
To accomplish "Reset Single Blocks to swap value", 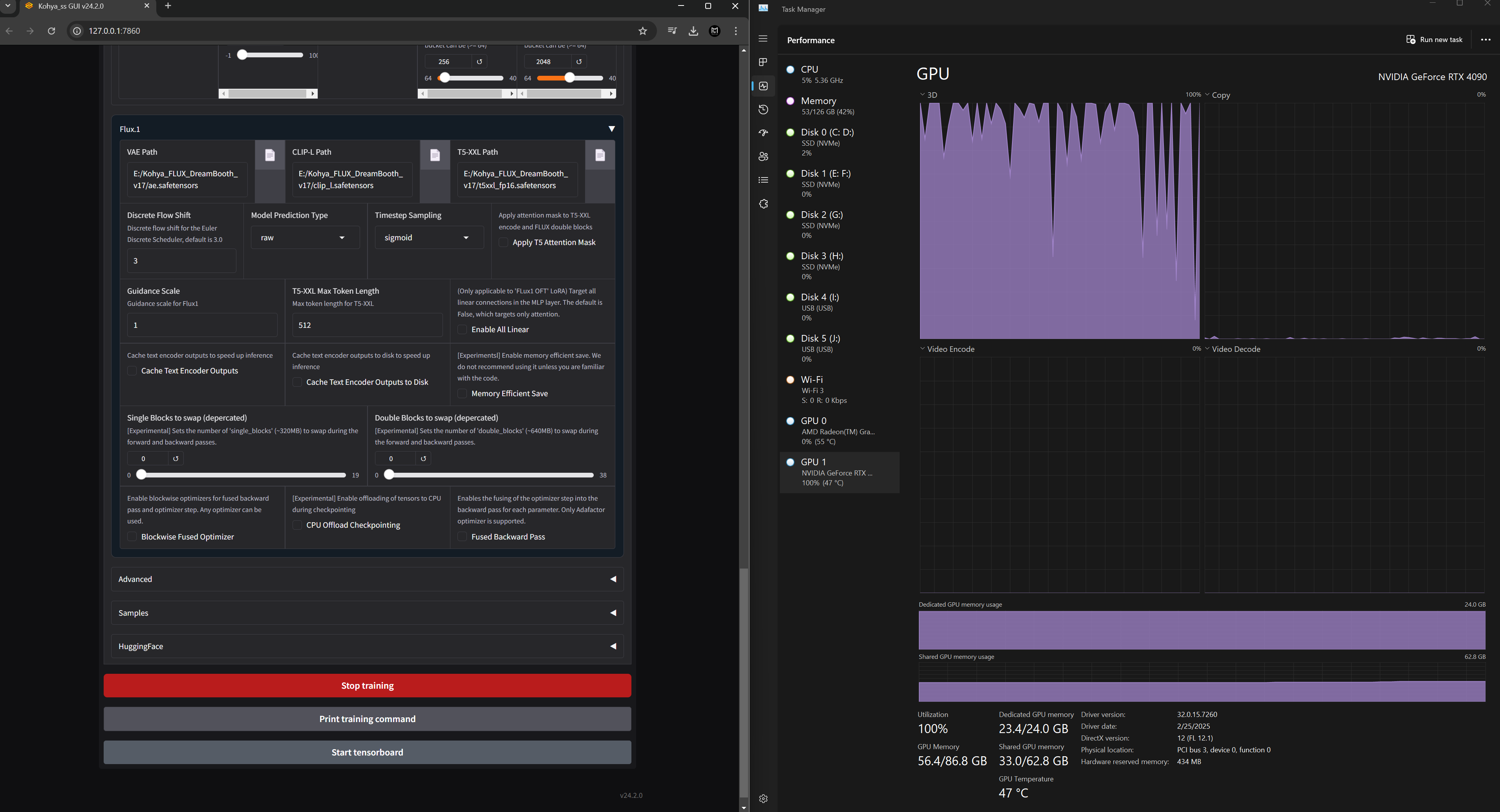I will [175, 459].
